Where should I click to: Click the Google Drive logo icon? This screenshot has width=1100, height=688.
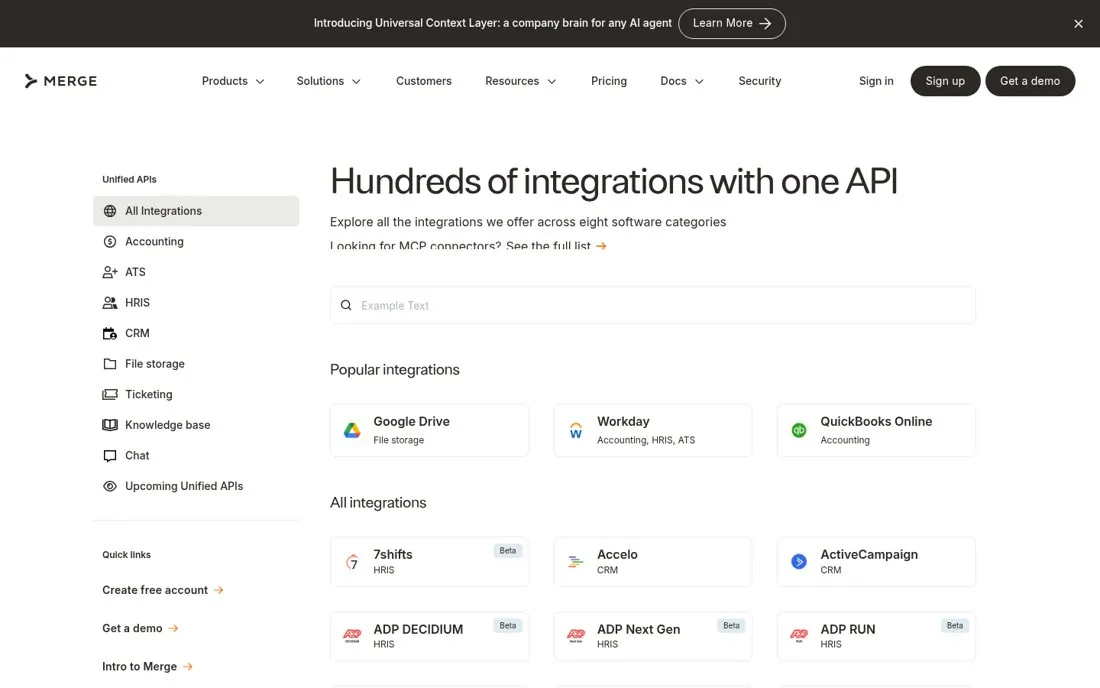(x=352, y=431)
